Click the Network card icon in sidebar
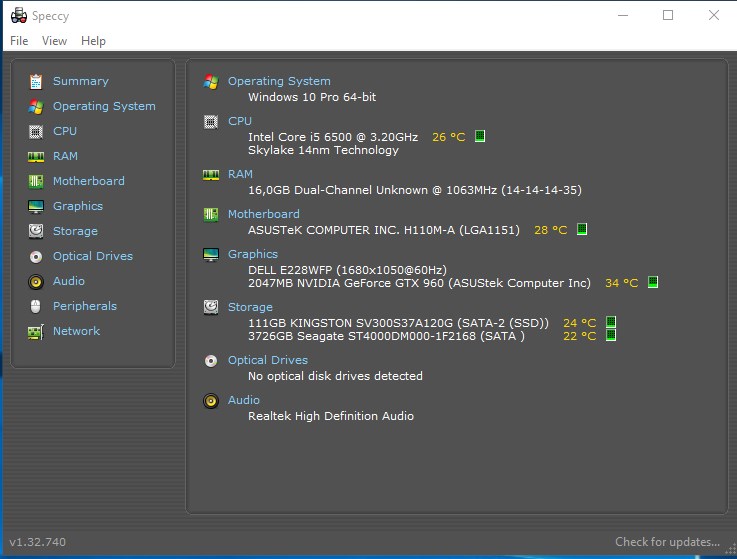737x559 pixels. click(x=36, y=332)
